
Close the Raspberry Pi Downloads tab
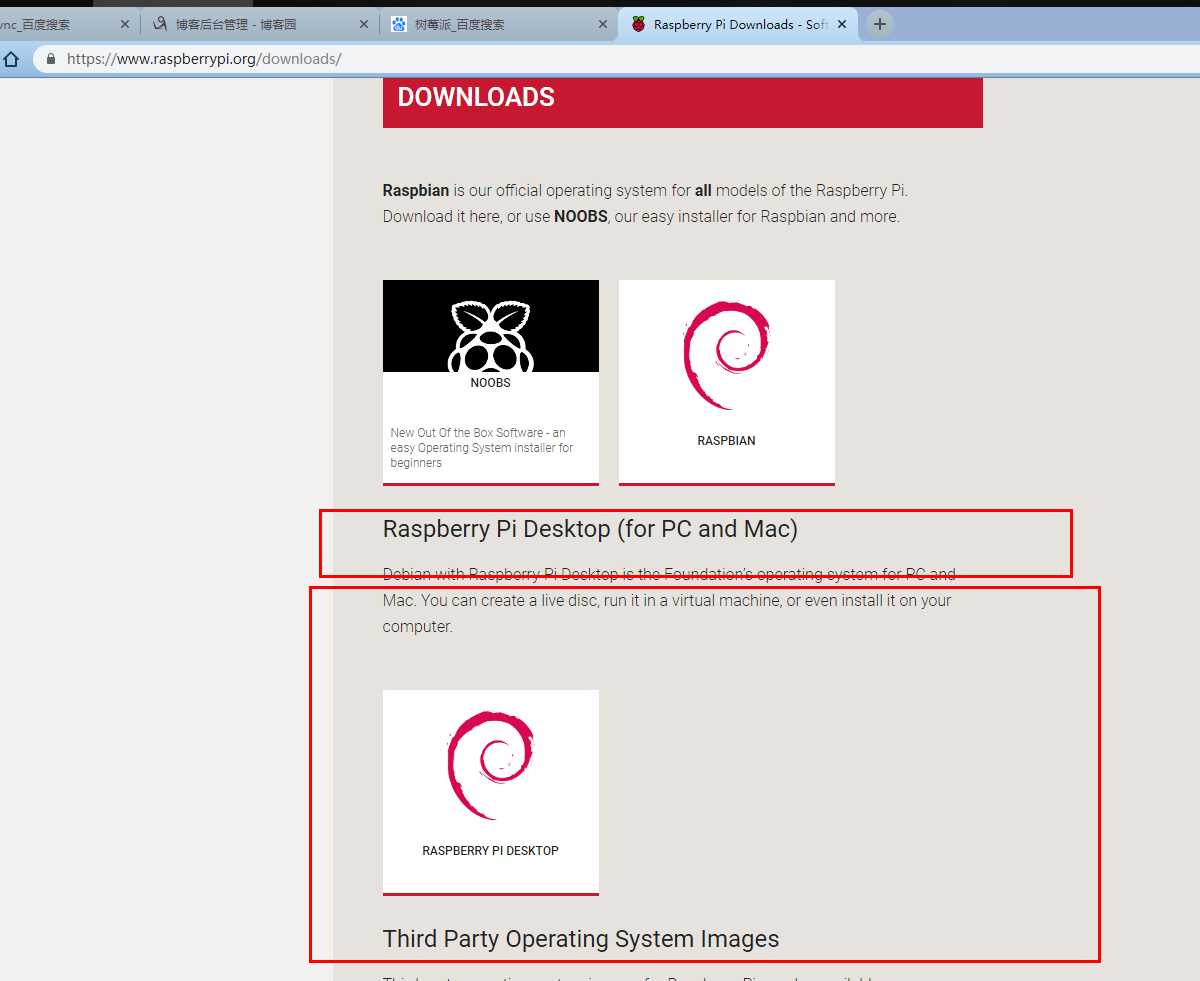tap(842, 24)
